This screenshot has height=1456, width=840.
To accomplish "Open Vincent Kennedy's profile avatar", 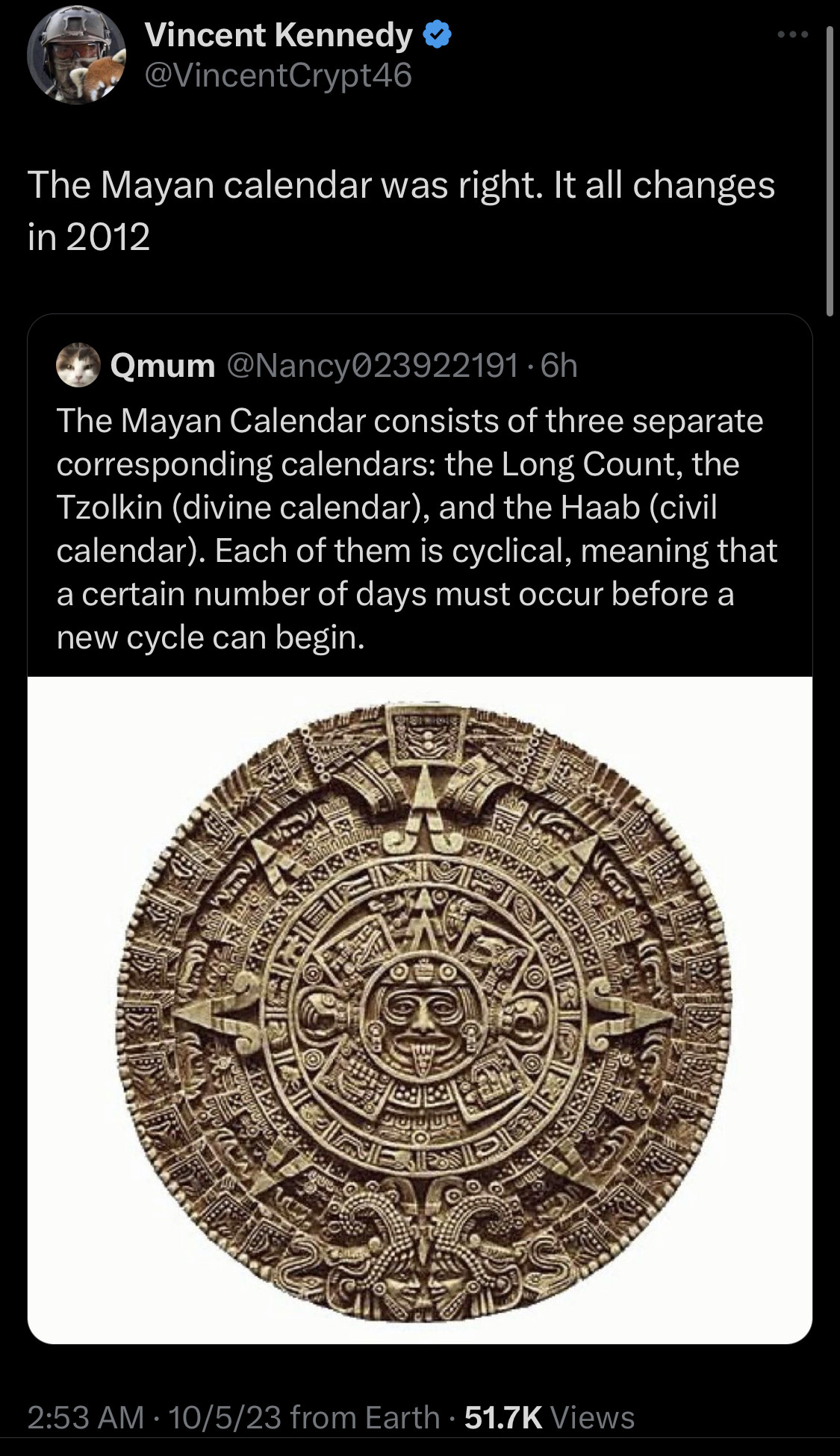I will coord(76,56).
